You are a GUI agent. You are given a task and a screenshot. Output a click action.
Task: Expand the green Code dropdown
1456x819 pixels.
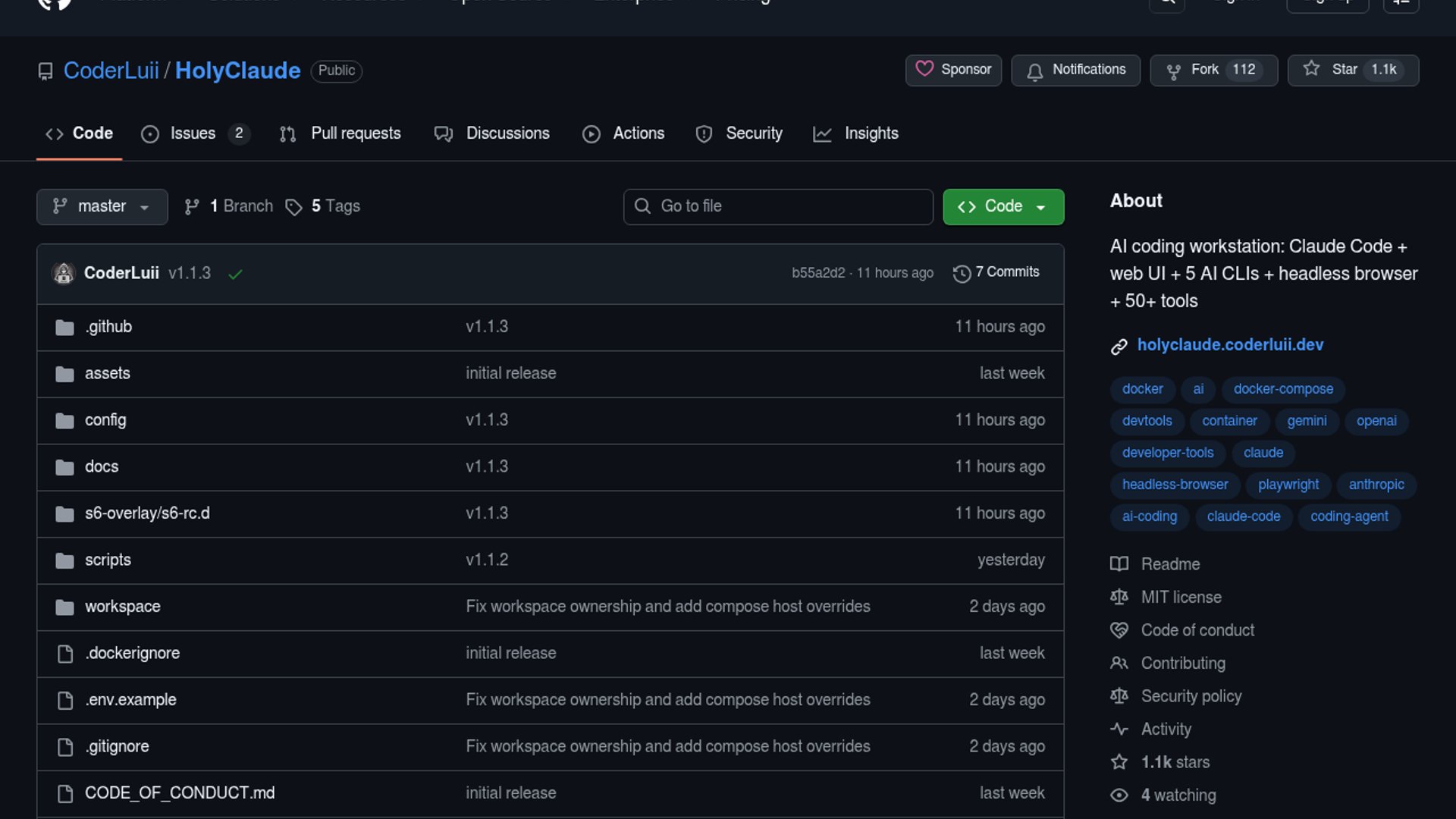point(1003,206)
